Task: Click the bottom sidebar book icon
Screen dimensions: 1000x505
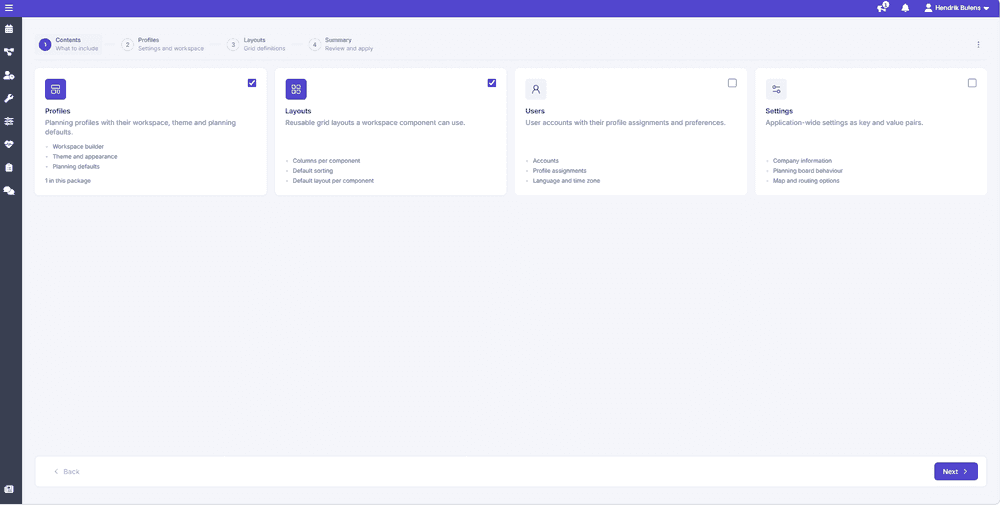Action: tap(9, 489)
